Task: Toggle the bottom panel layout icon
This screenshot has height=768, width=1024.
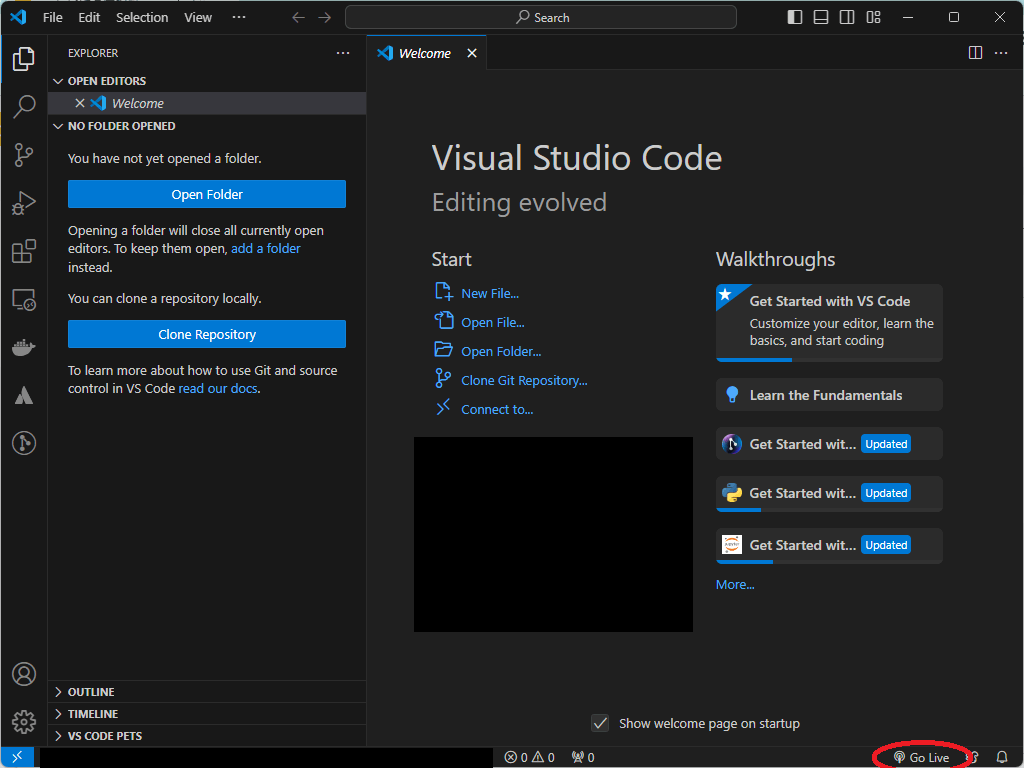Action: [x=821, y=18]
